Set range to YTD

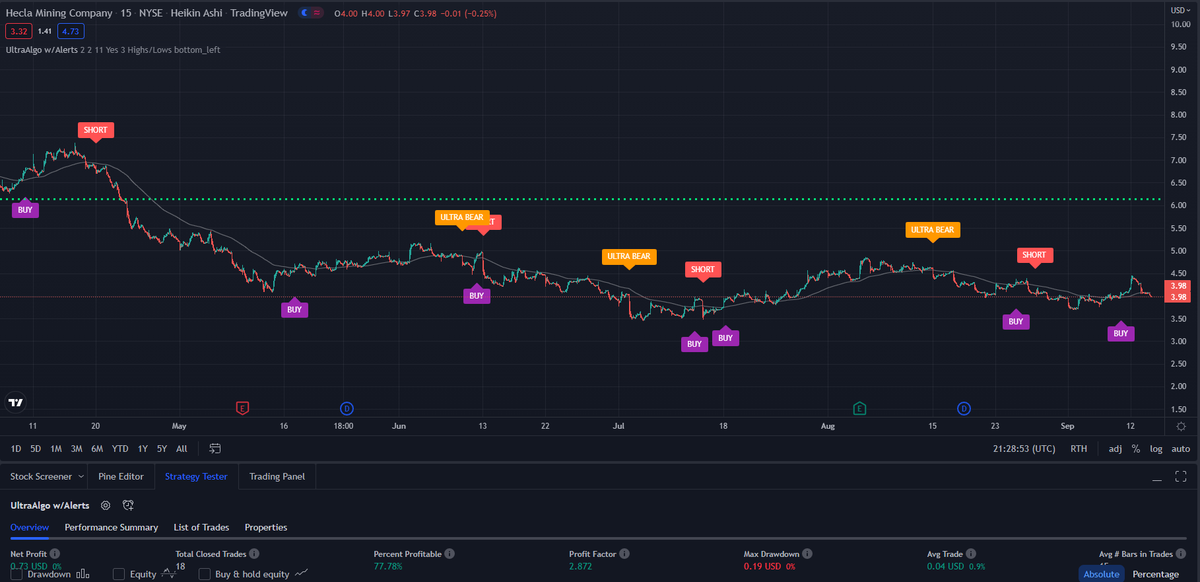pyautogui.click(x=120, y=449)
